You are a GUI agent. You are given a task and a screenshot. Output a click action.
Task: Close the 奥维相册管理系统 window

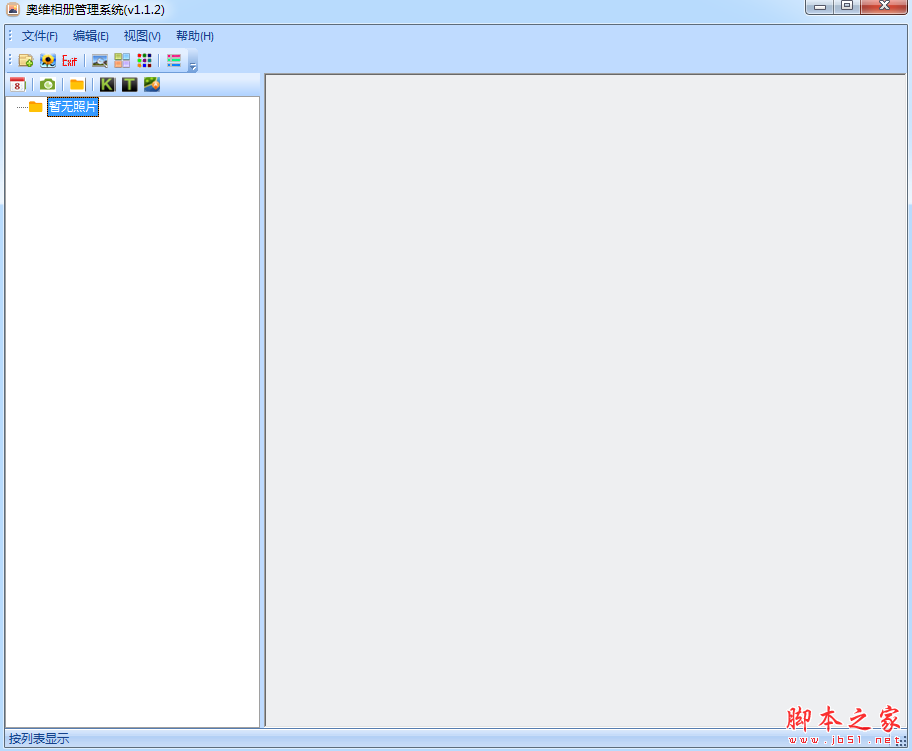(x=884, y=6)
